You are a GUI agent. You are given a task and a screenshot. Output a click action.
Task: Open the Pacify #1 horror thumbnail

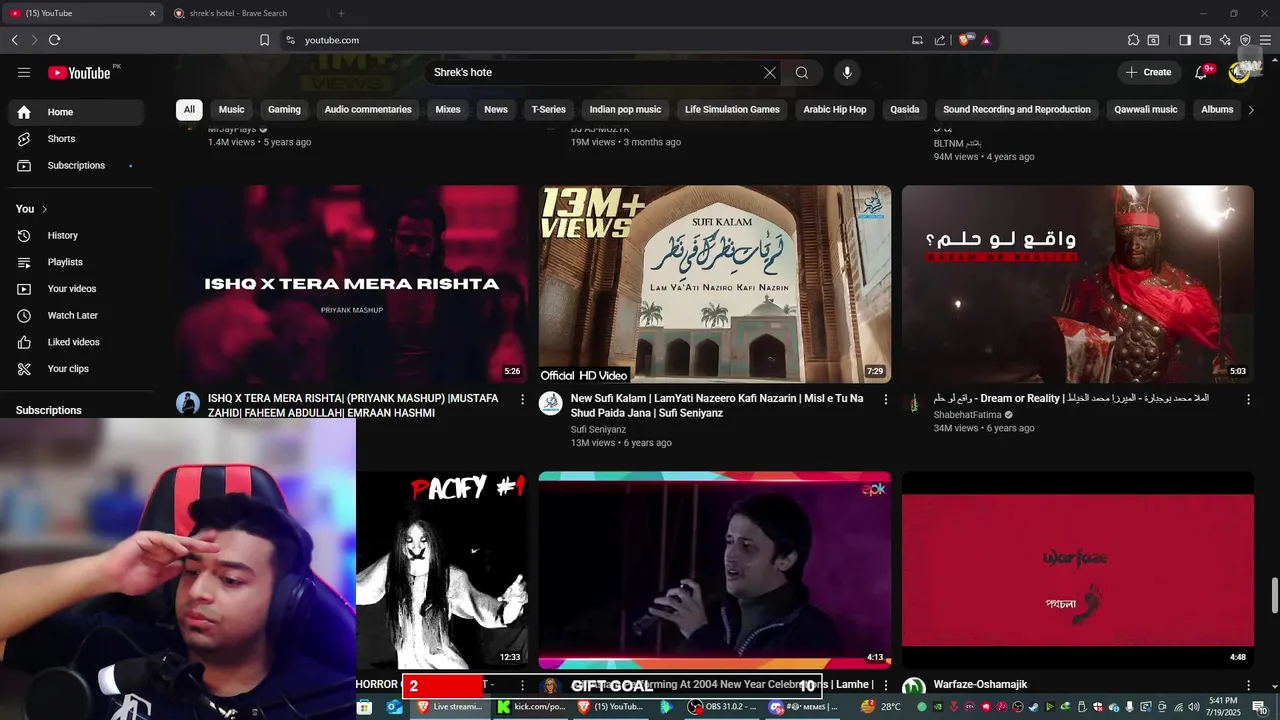pos(442,570)
